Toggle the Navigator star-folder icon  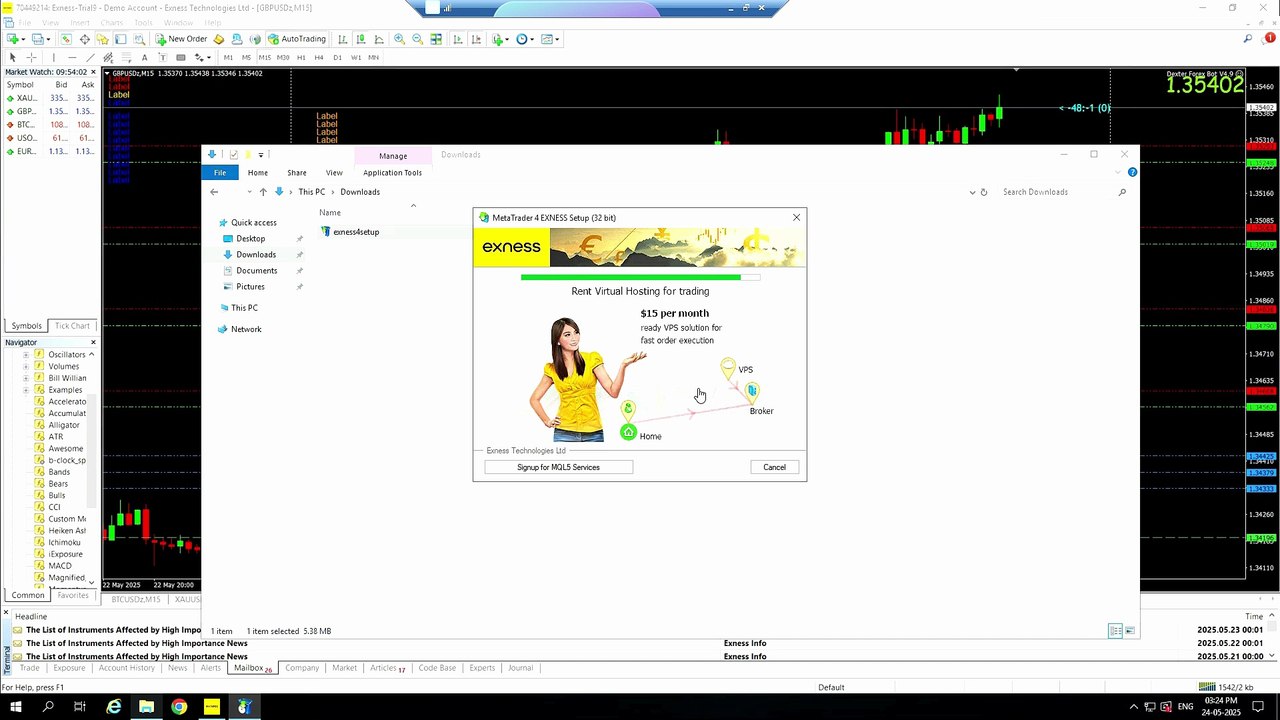[102, 39]
